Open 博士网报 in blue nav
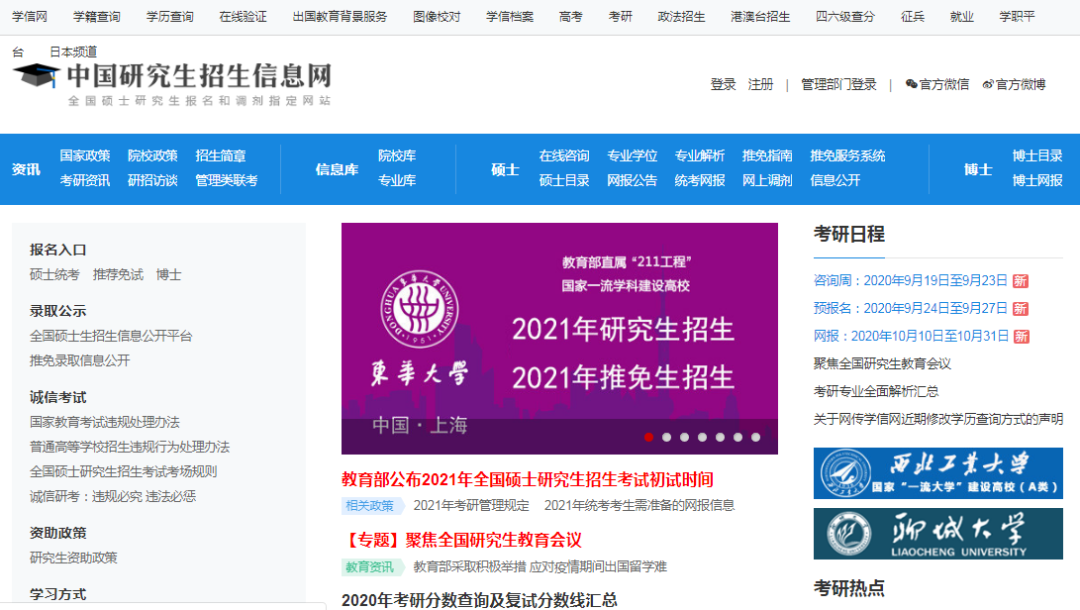The height and width of the screenshot is (610, 1080). [1037, 180]
